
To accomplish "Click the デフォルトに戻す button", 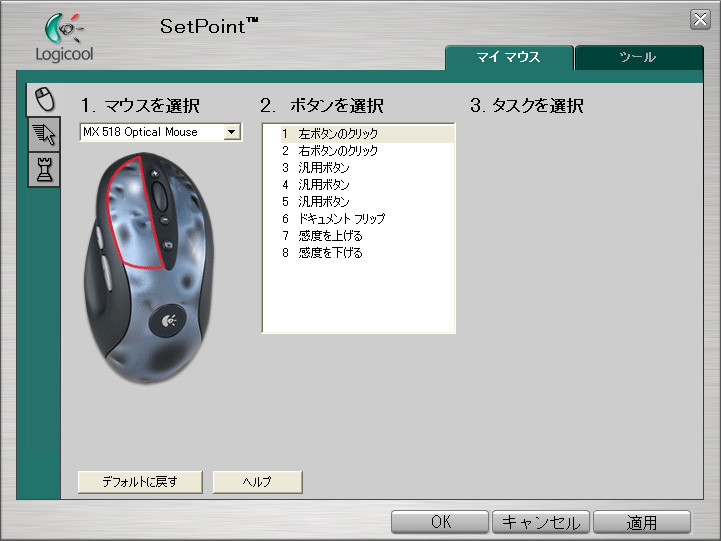I will (140, 482).
